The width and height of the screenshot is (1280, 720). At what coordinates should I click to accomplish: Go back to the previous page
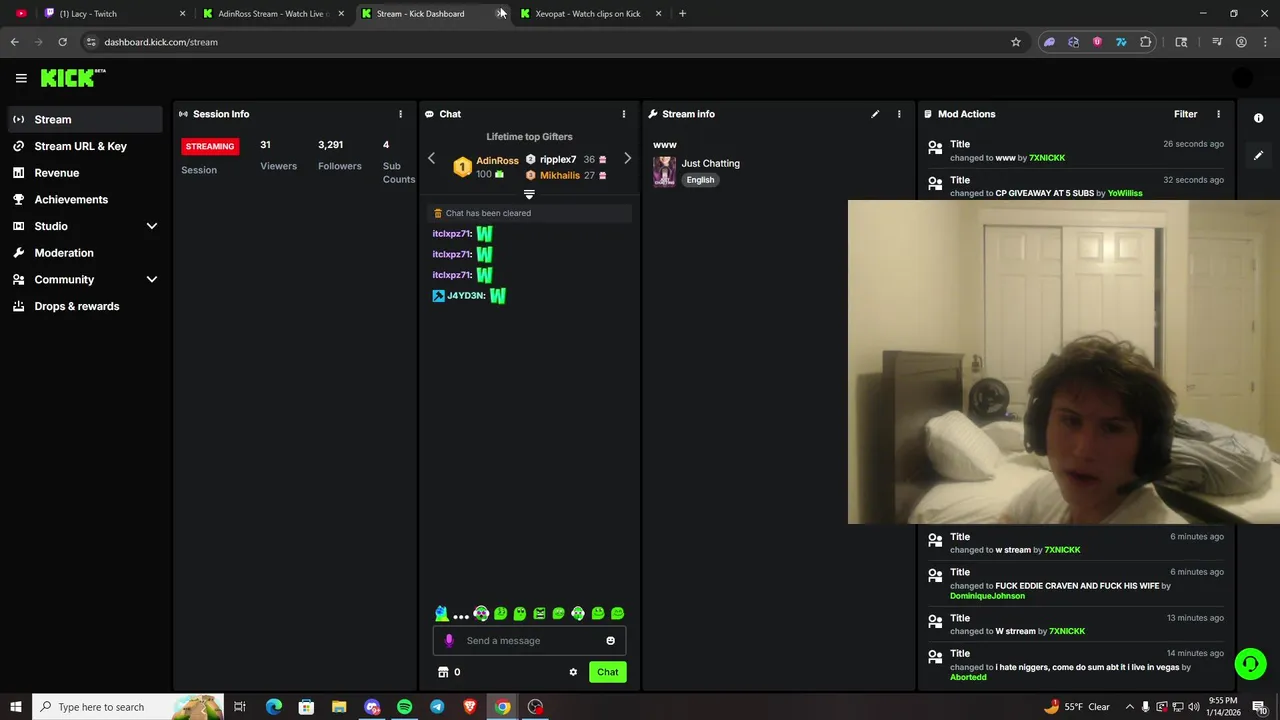click(15, 42)
